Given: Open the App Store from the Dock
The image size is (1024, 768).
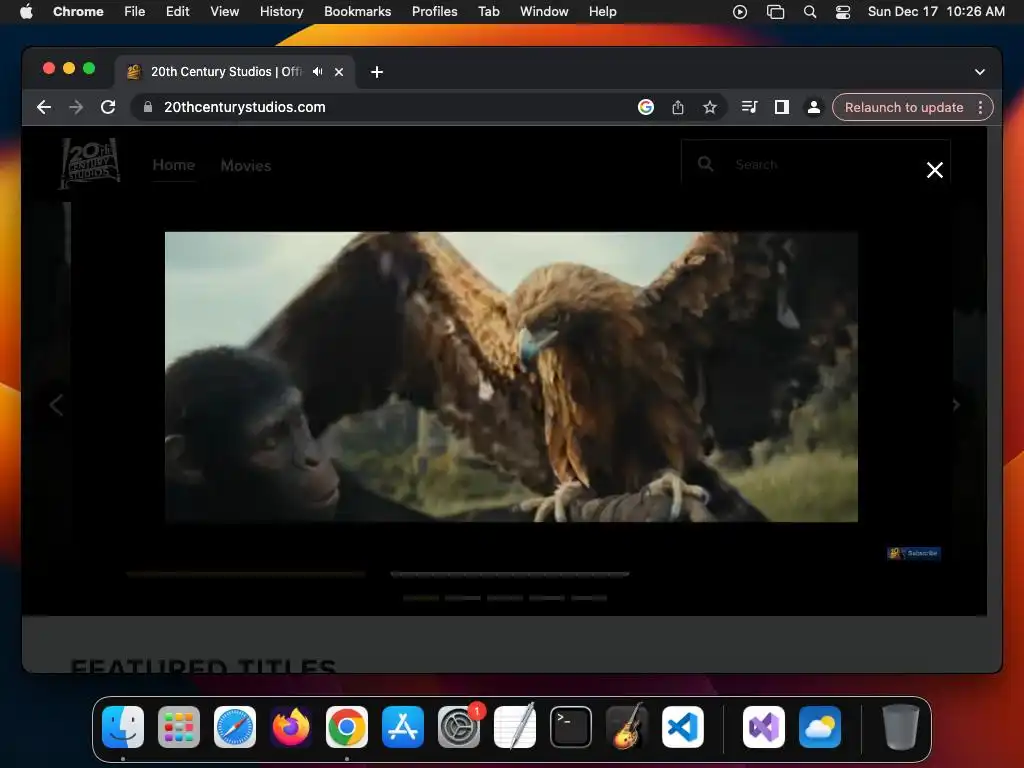Looking at the screenshot, I should [403, 727].
